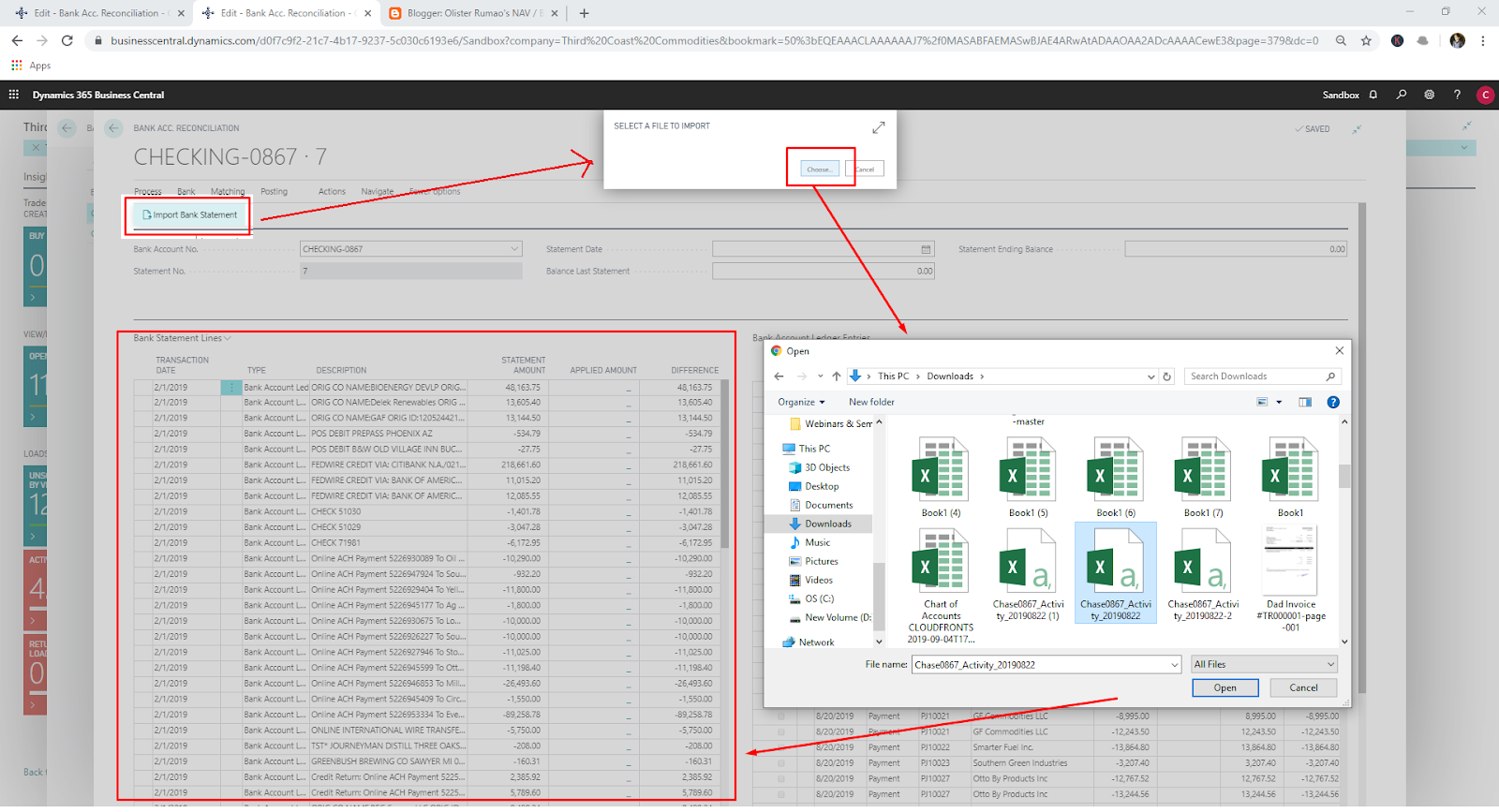Open the Matching menu
The width and height of the screenshot is (1499, 812).
[x=228, y=192]
